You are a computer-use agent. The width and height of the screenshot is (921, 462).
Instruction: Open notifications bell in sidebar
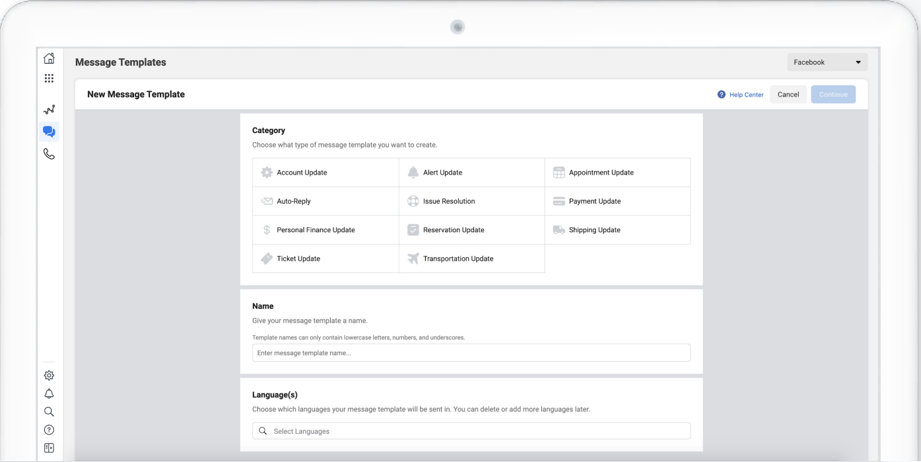coord(49,393)
